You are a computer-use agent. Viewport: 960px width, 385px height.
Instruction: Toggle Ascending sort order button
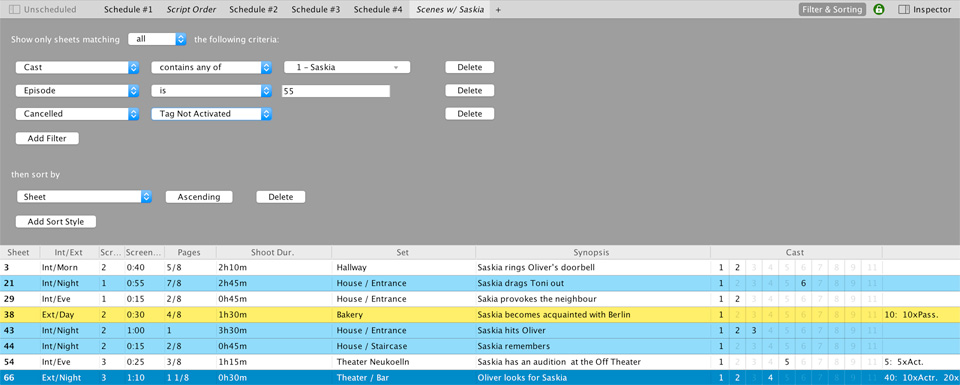click(x=199, y=197)
